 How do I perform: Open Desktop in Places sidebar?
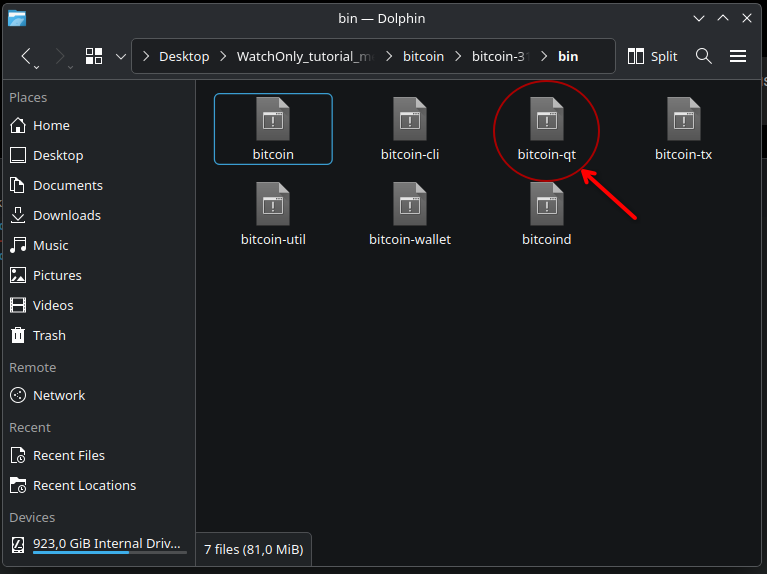pyautogui.click(x=98, y=156)
